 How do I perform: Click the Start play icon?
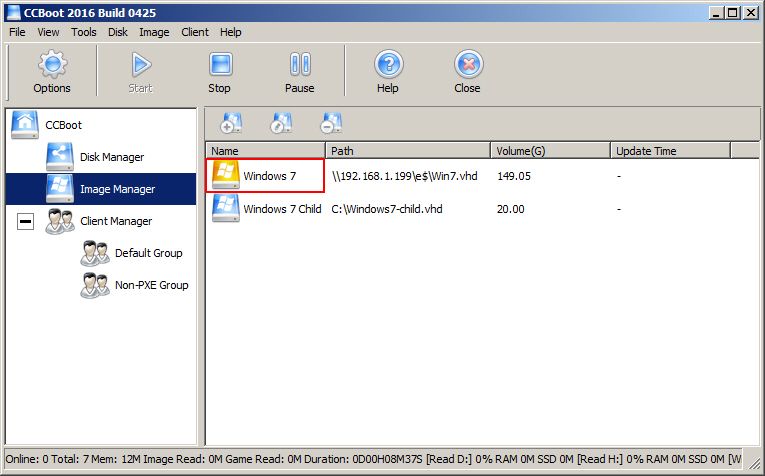point(141,64)
